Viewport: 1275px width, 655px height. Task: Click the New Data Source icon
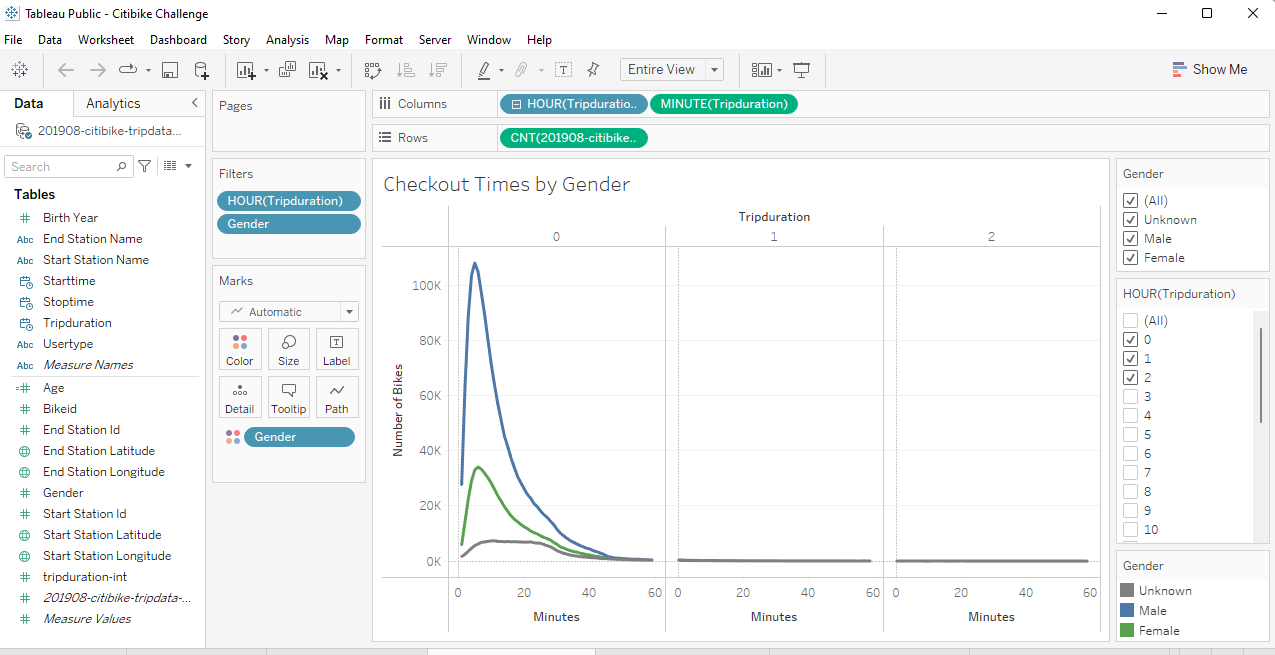tap(201, 70)
